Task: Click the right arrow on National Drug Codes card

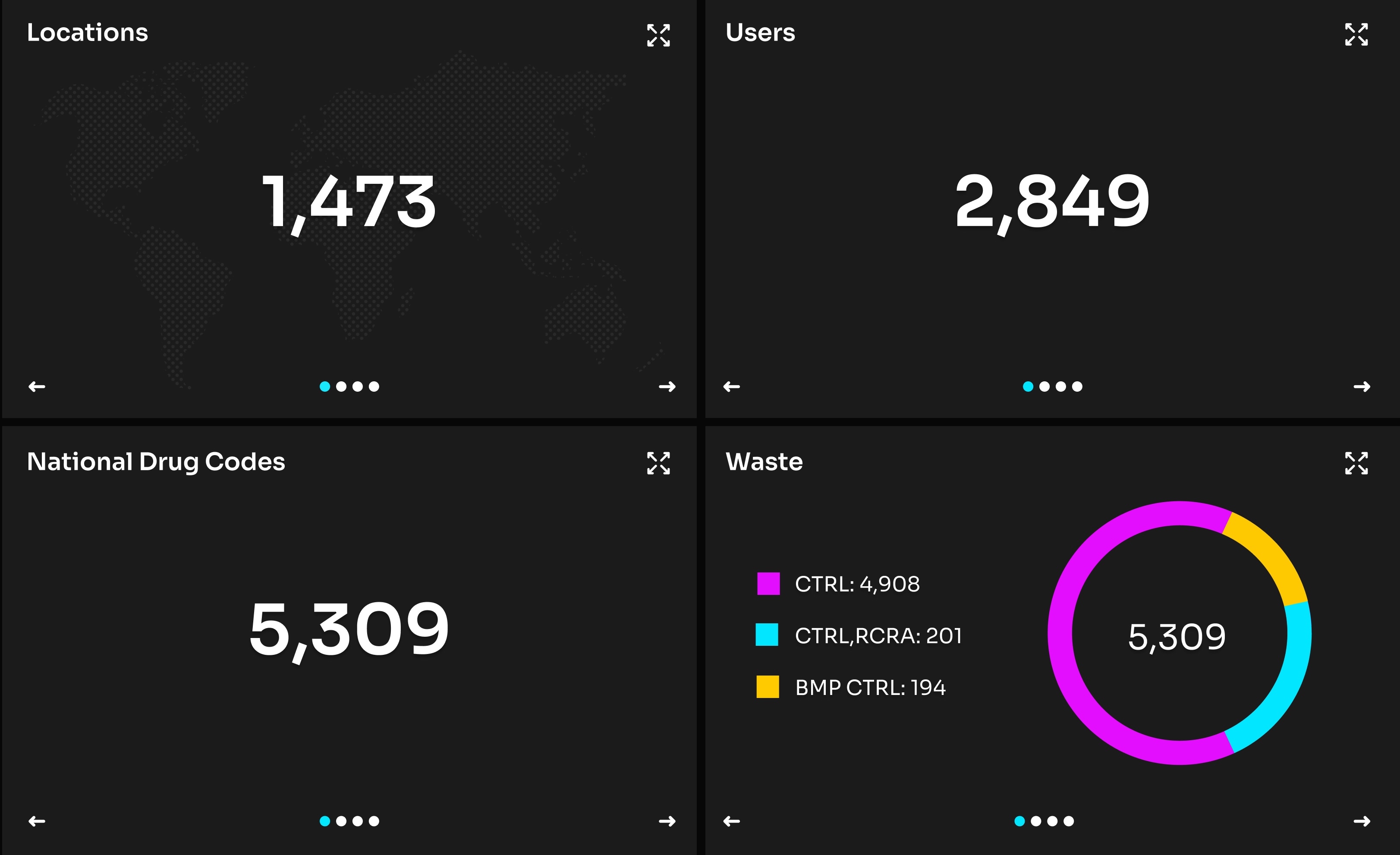Action: point(668,820)
